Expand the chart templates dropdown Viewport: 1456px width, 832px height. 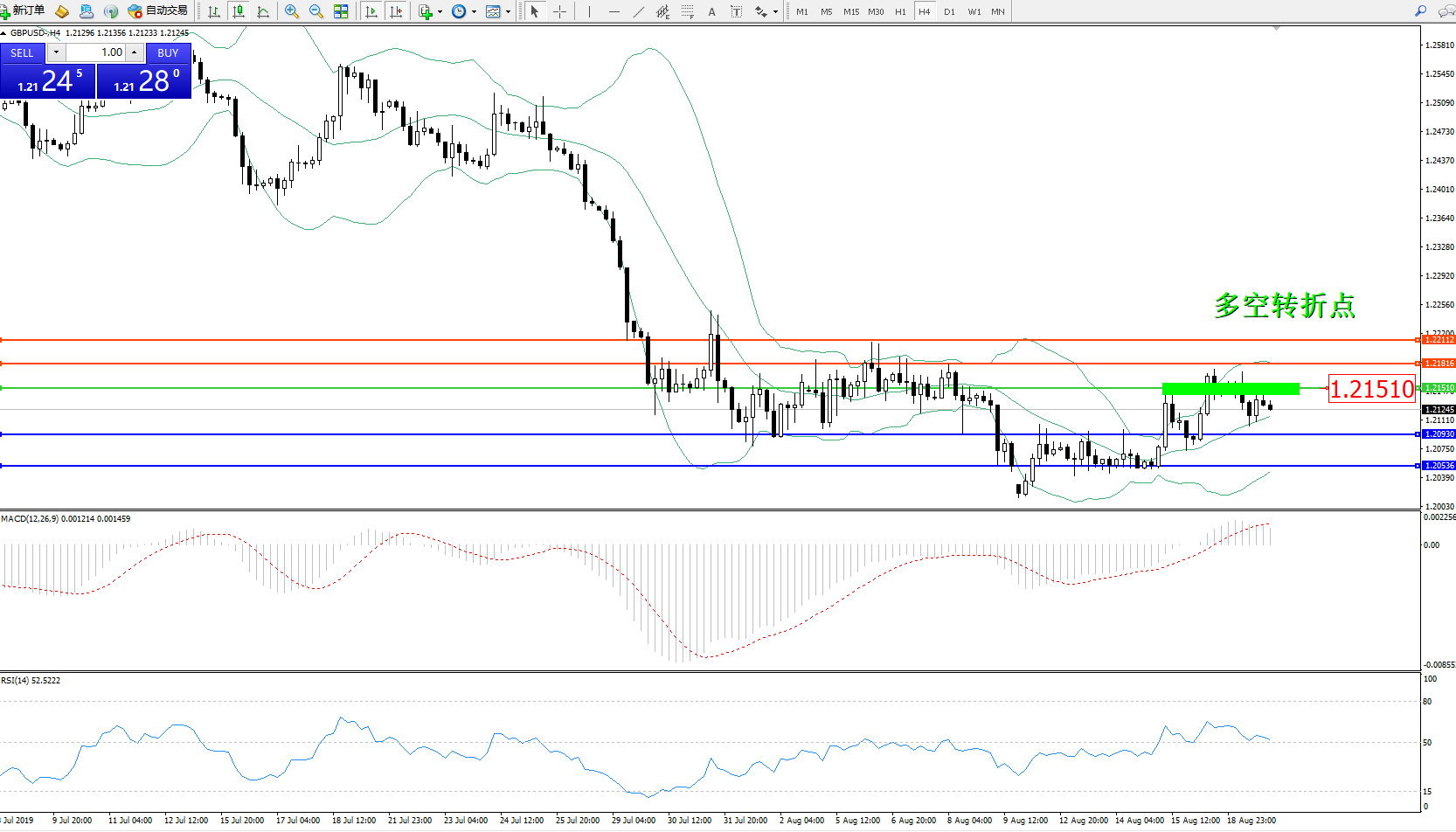(x=508, y=11)
